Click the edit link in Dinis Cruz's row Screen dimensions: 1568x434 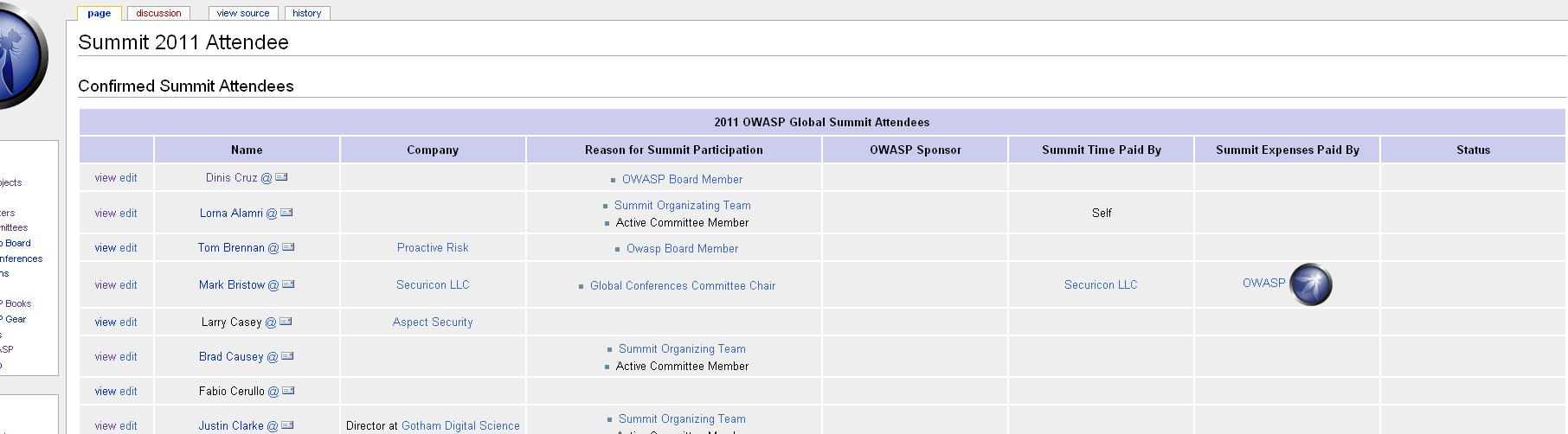click(128, 177)
